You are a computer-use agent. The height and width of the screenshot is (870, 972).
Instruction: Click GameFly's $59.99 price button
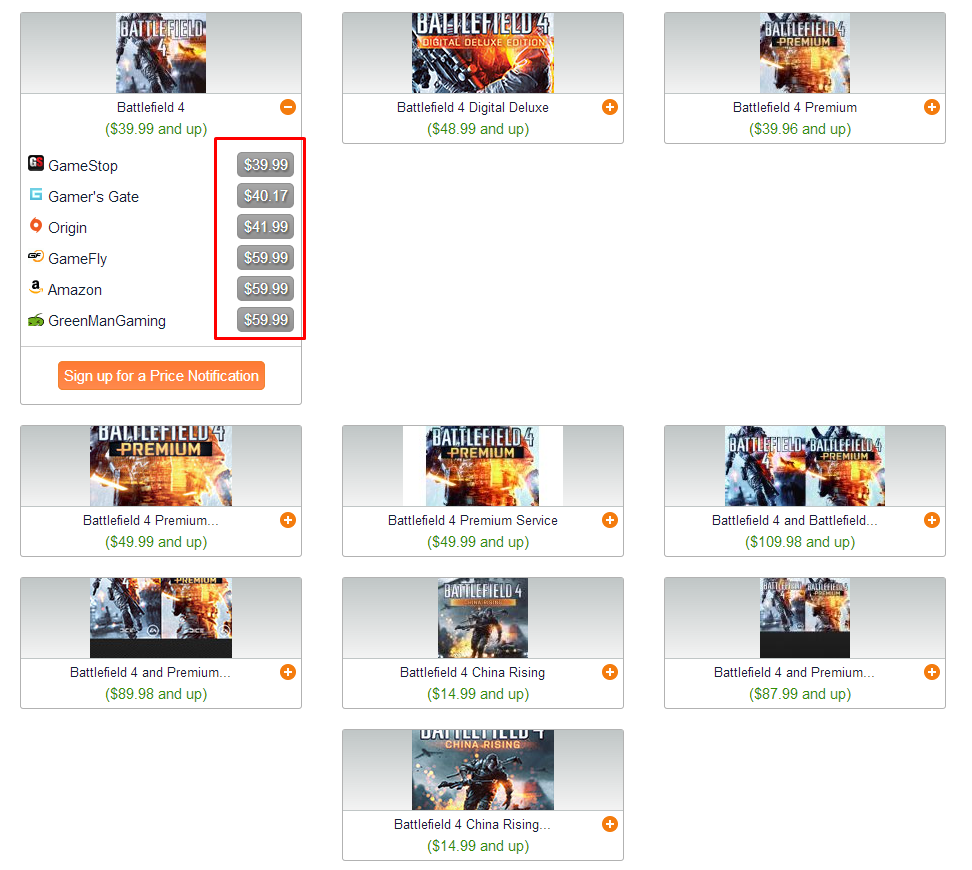click(265, 258)
